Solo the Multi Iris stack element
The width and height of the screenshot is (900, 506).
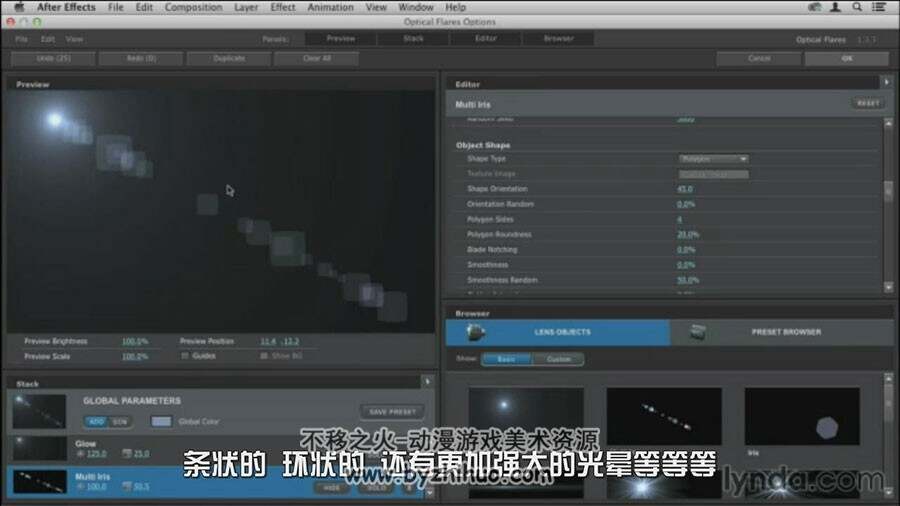376,488
